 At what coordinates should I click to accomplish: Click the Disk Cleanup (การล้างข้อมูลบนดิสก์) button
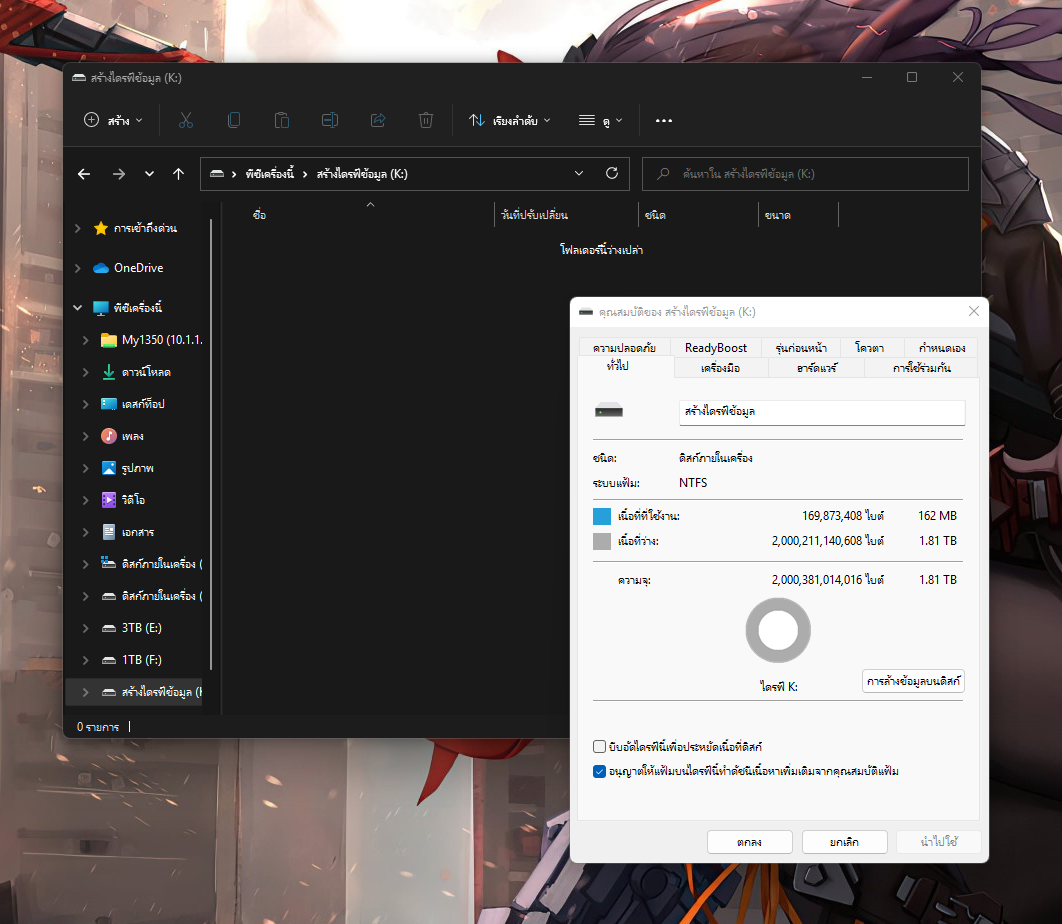pos(914,681)
